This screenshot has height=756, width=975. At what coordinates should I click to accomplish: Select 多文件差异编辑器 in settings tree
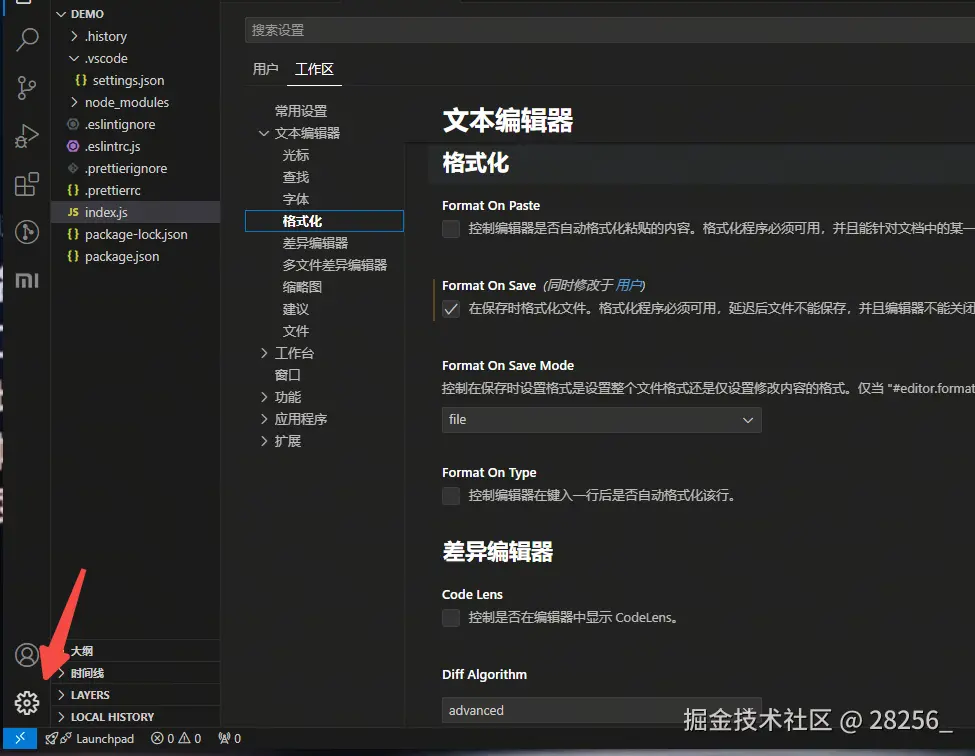pyautogui.click(x=335, y=265)
